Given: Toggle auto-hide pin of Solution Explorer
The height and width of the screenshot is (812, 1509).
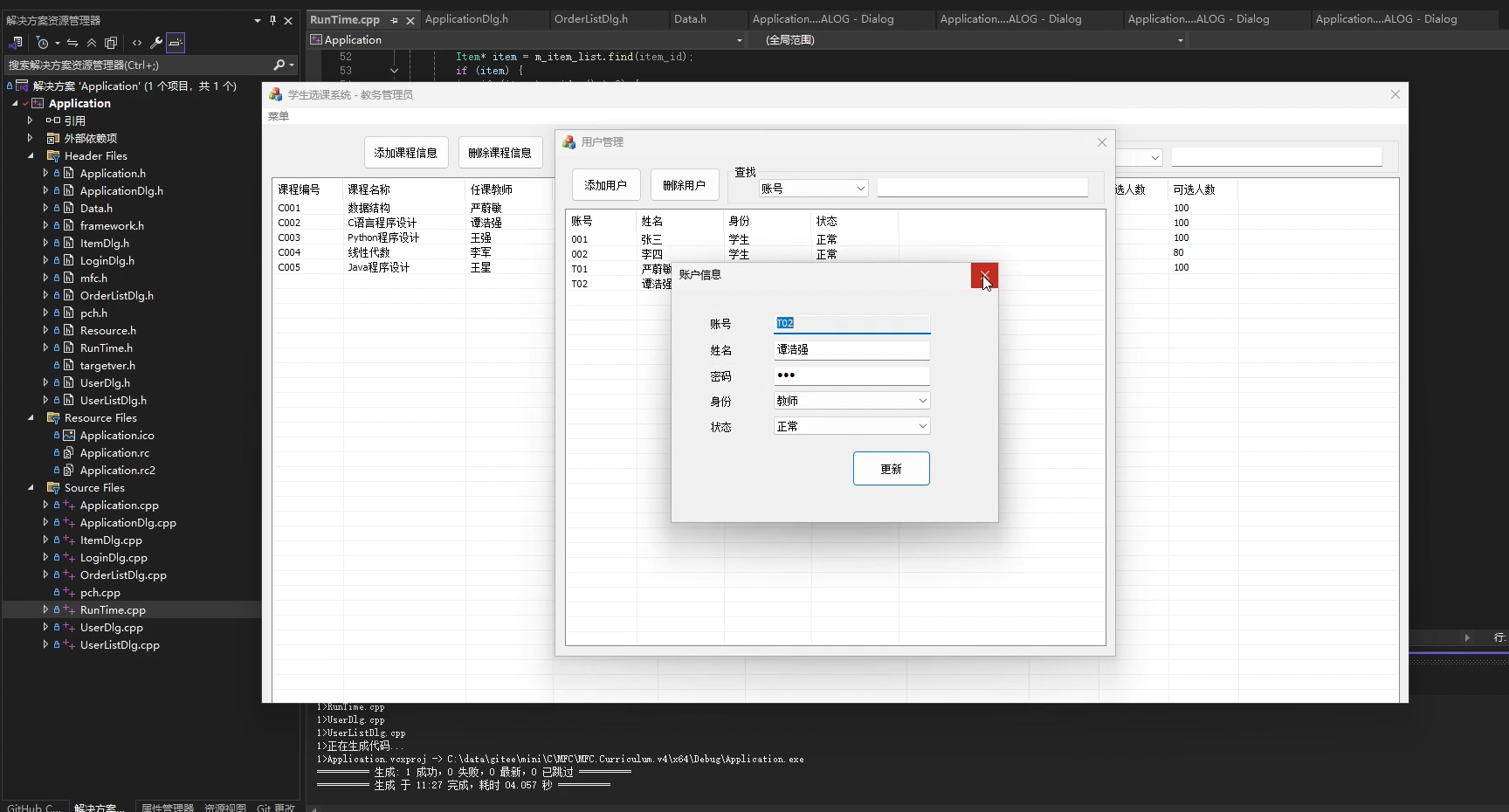Looking at the screenshot, I should point(272,20).
